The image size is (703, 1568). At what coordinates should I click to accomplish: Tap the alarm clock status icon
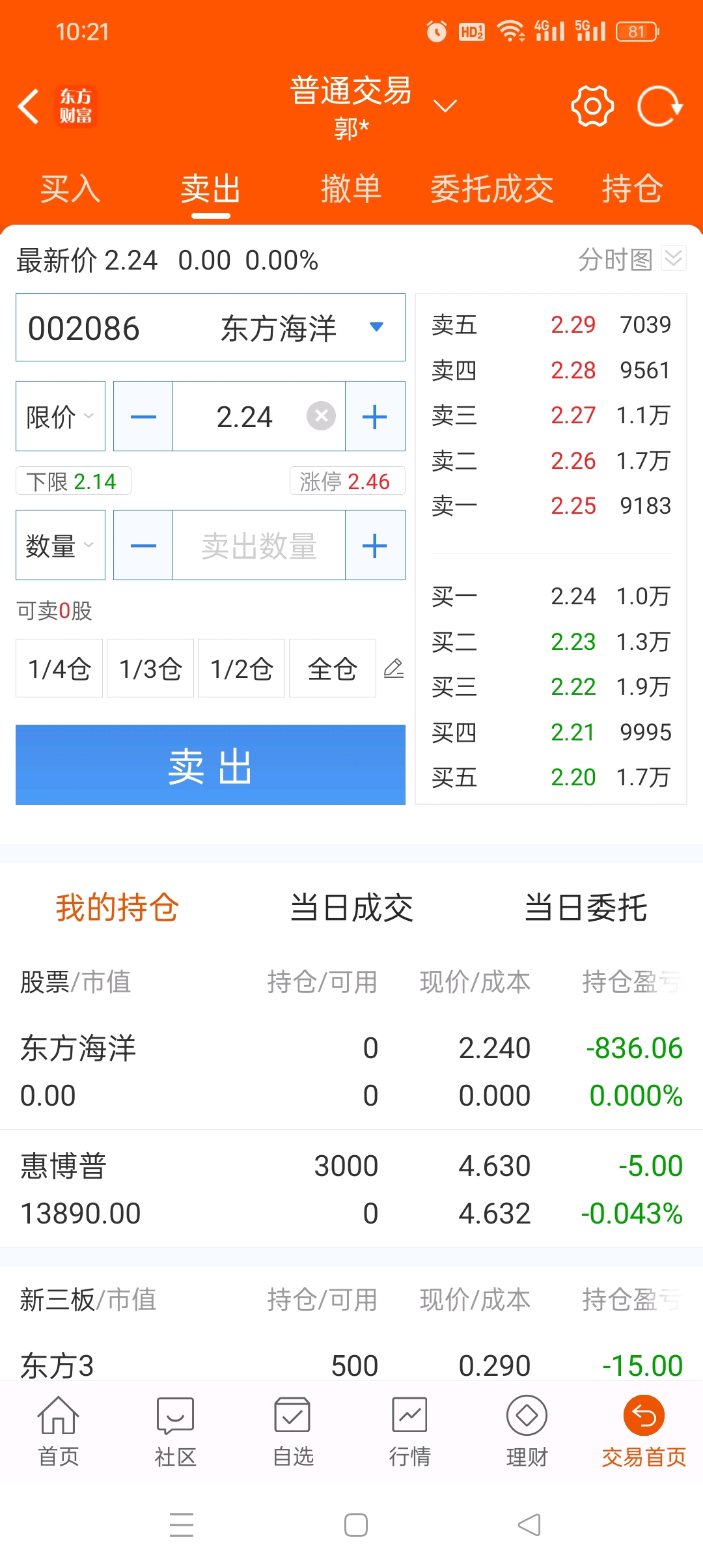(437, 31)
